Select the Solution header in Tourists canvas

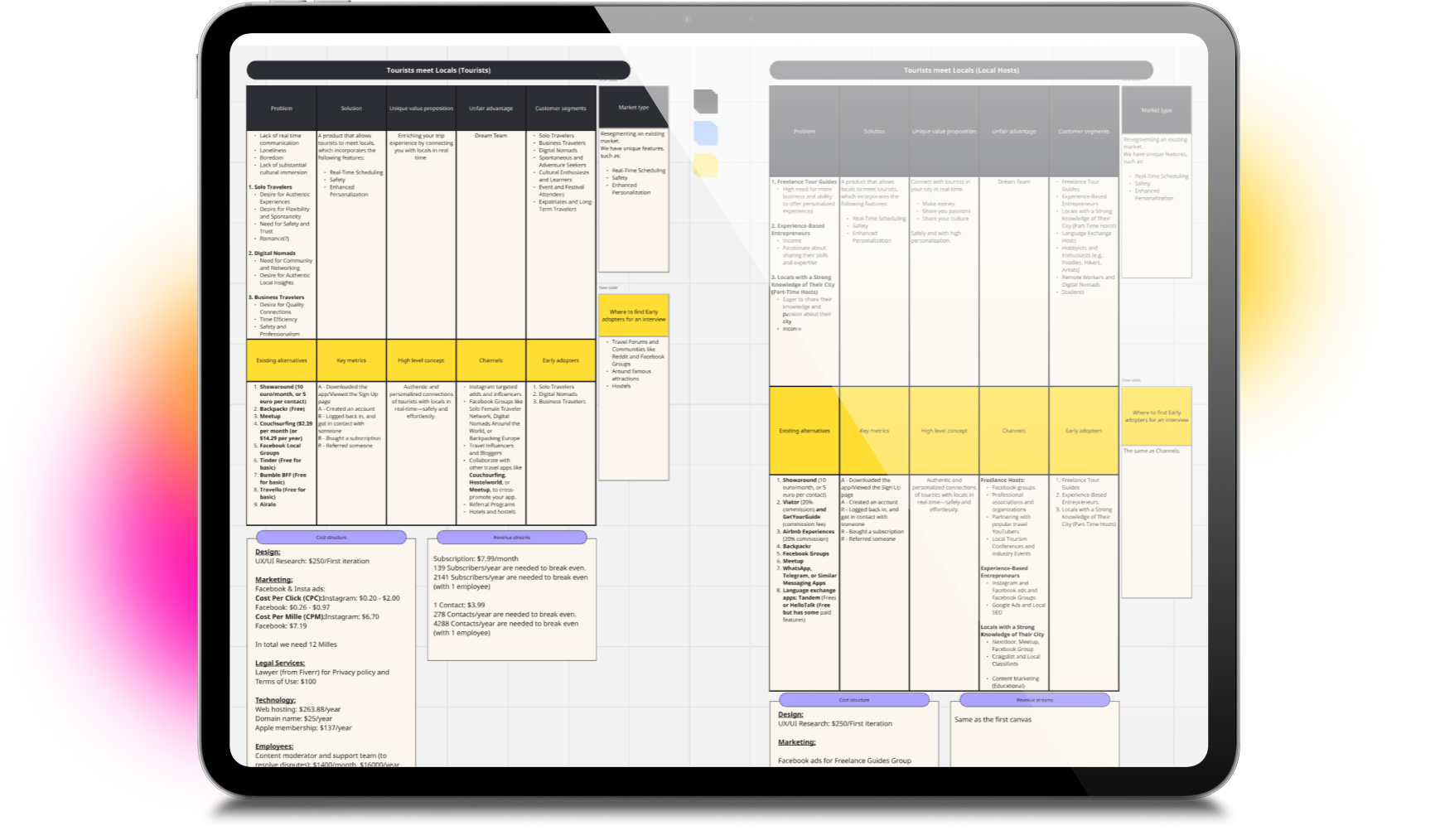[351, 109]
